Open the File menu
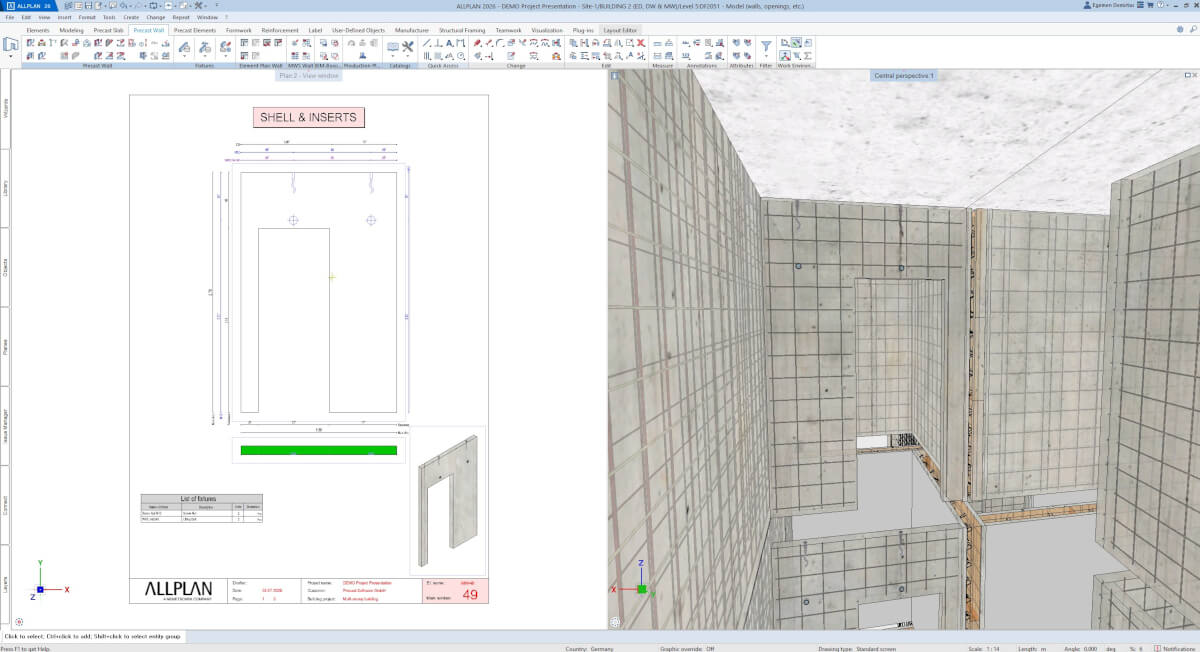 tap(9, 17)
